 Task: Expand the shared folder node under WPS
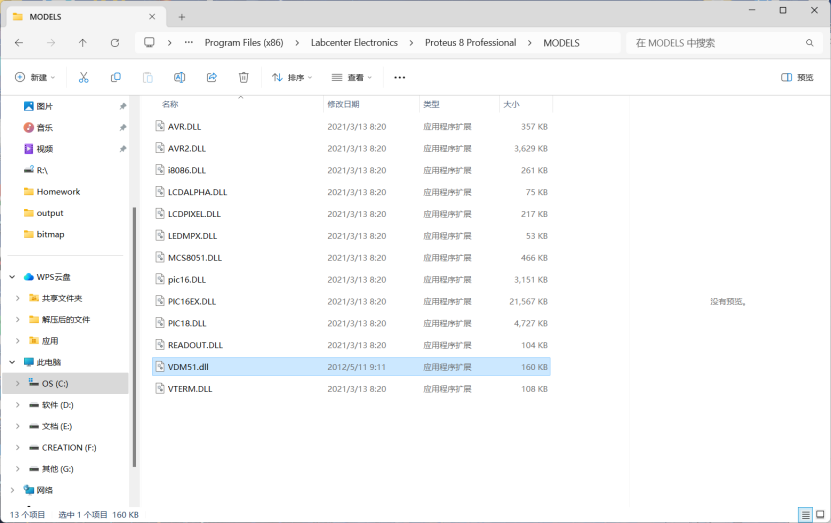pos(17,298)
